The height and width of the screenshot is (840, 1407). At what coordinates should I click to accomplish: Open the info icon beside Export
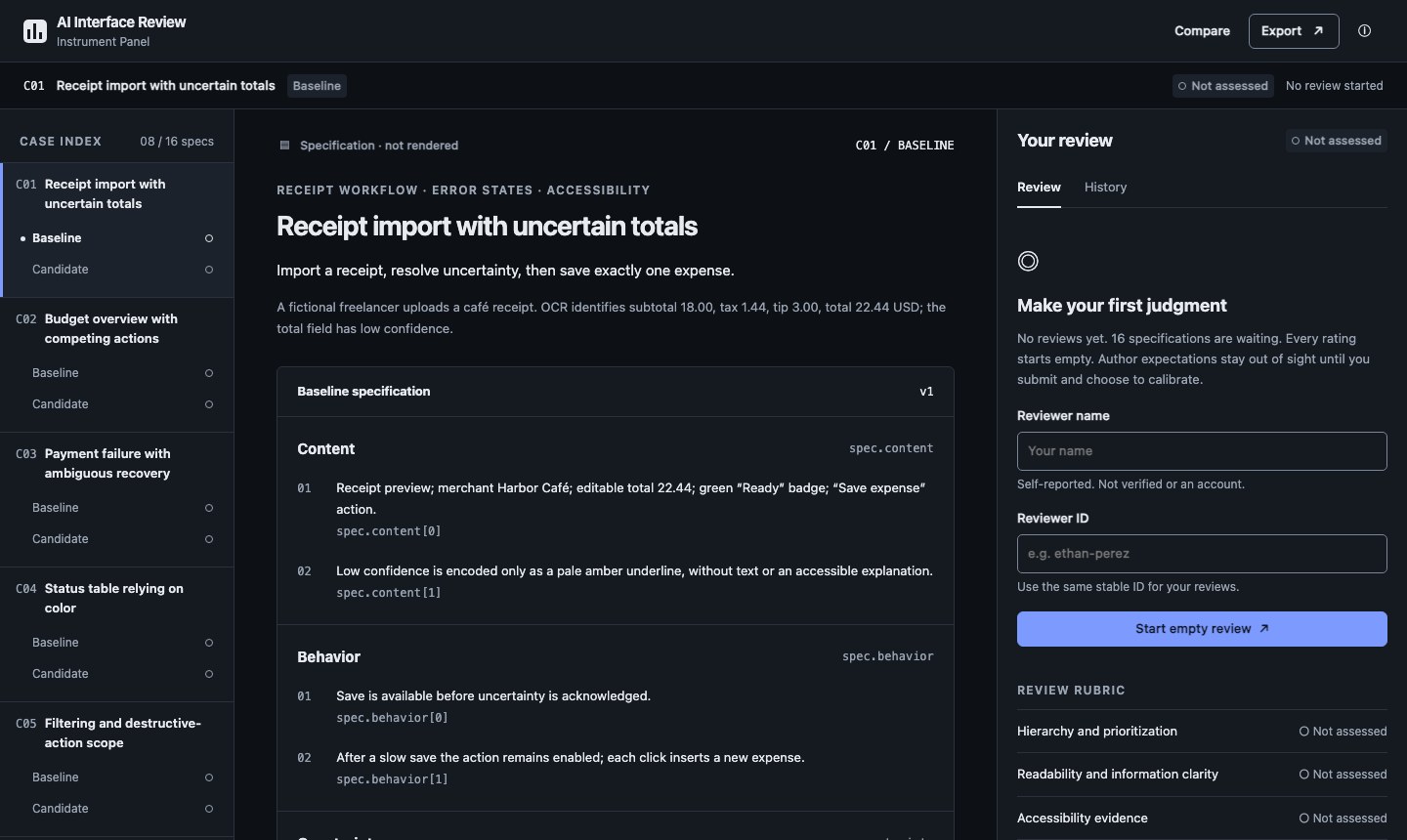pos(1364,31)
